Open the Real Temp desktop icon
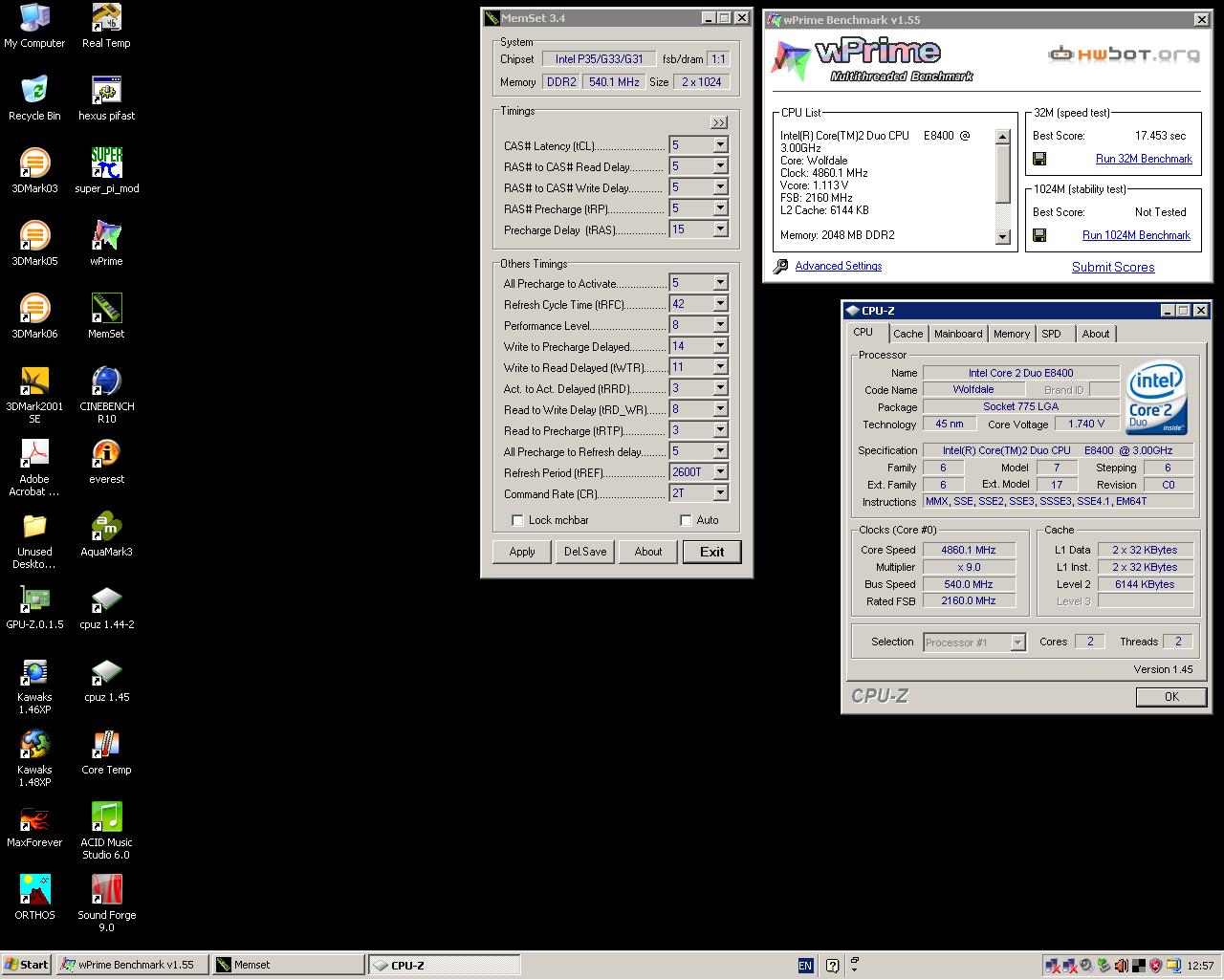 pos(106,27)
